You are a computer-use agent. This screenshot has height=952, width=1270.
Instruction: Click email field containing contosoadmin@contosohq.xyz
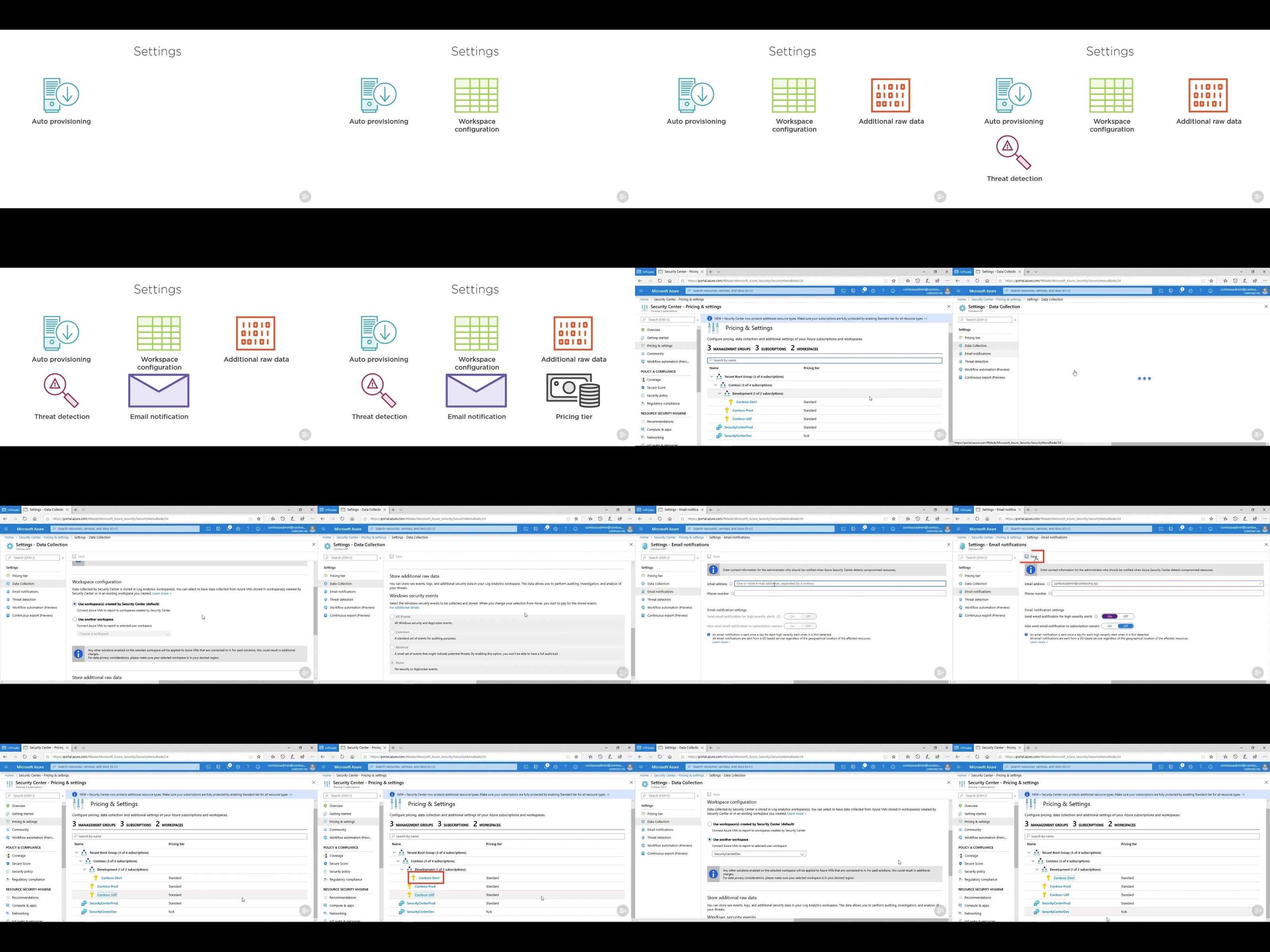tap(1157, 583)
